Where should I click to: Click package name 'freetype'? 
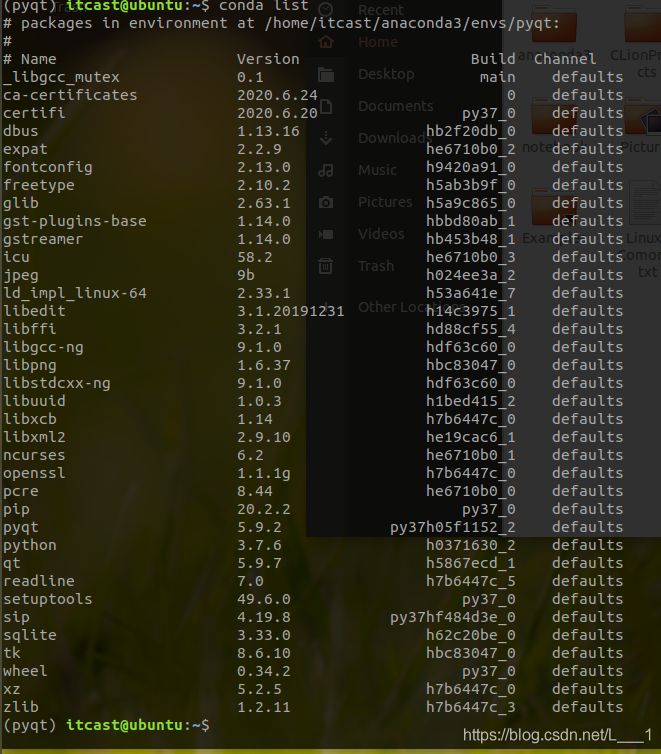pos(38,185)
